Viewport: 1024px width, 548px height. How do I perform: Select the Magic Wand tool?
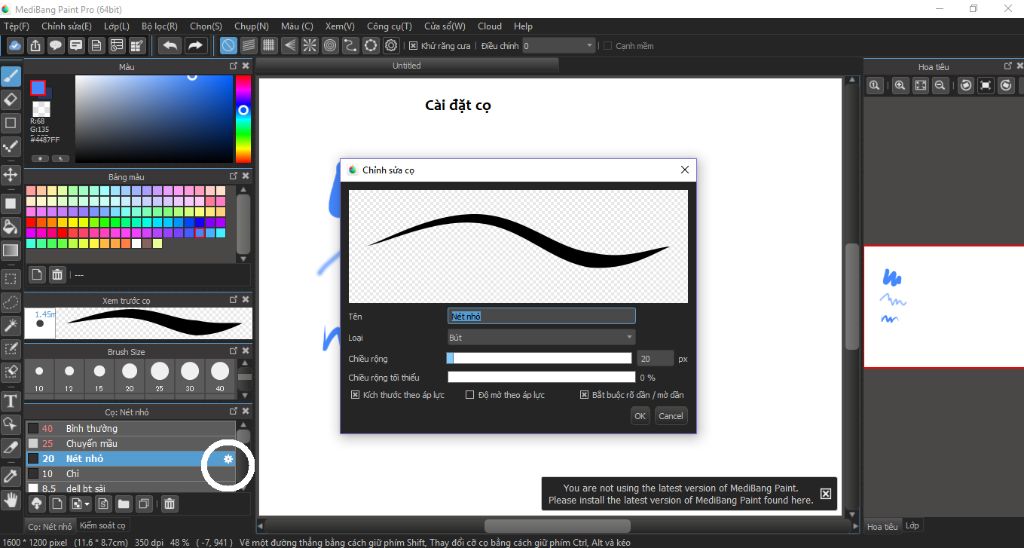point(10,325)
